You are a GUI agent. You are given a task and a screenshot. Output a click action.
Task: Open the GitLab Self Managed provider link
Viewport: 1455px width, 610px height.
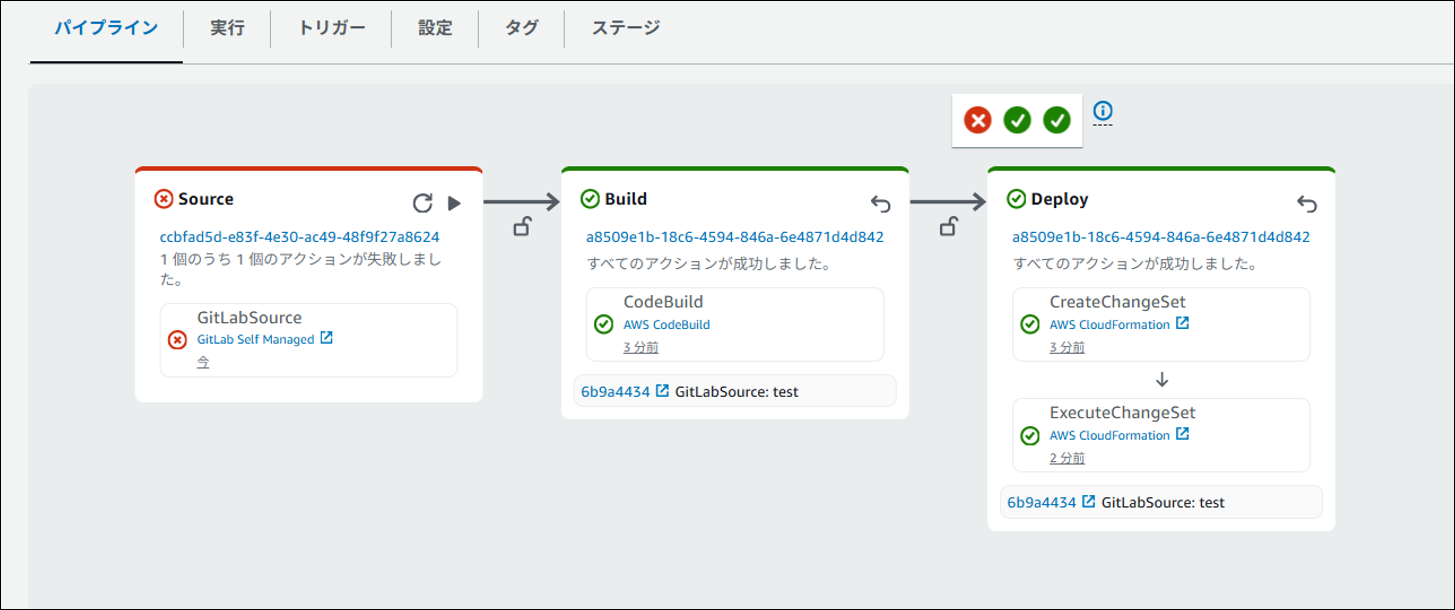(x=256, y=339)
